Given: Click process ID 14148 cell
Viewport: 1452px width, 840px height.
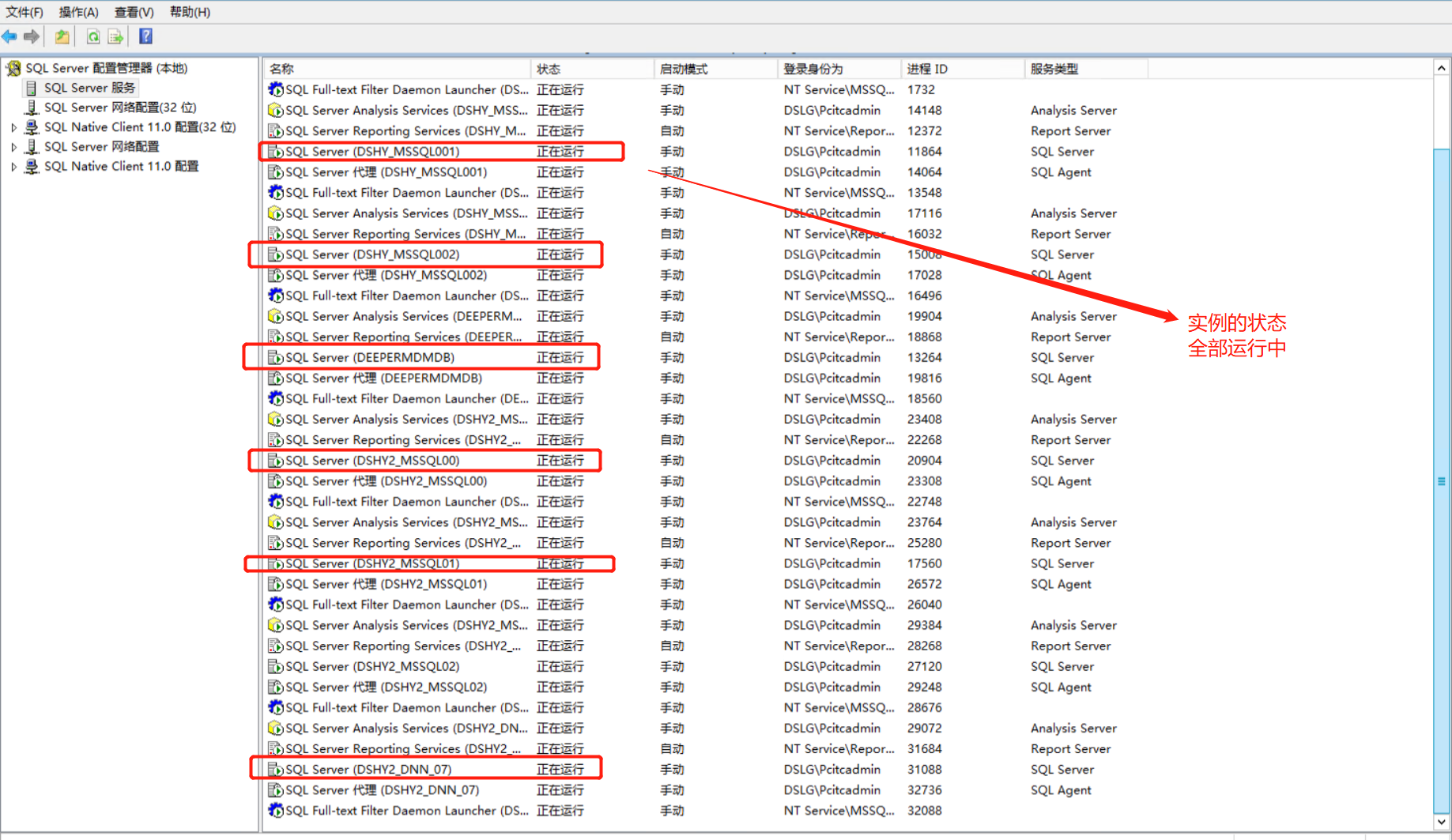Looking at the screenshot, I should 924,111.
